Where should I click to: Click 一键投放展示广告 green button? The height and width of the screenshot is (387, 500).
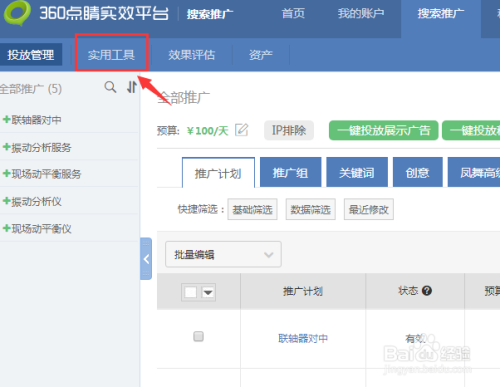(383, 130)
